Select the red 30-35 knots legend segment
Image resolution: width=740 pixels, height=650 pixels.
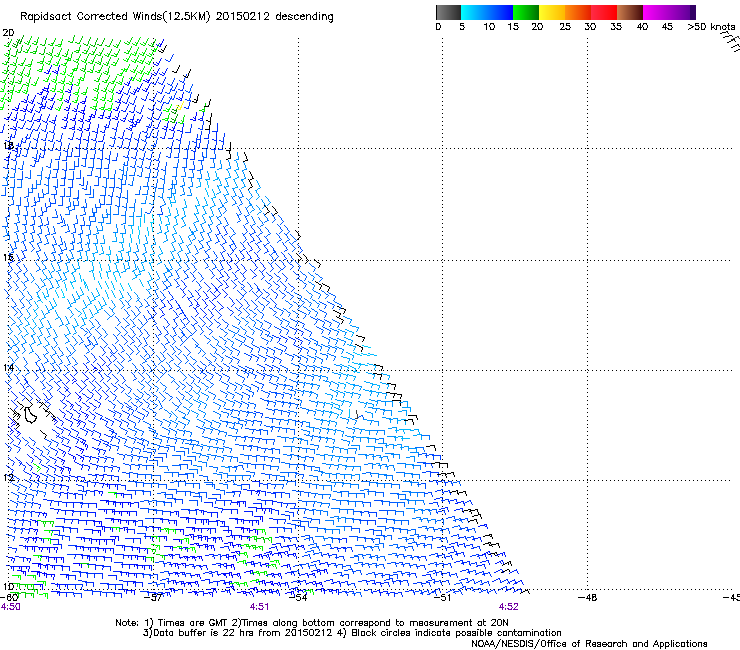point(604,12)
